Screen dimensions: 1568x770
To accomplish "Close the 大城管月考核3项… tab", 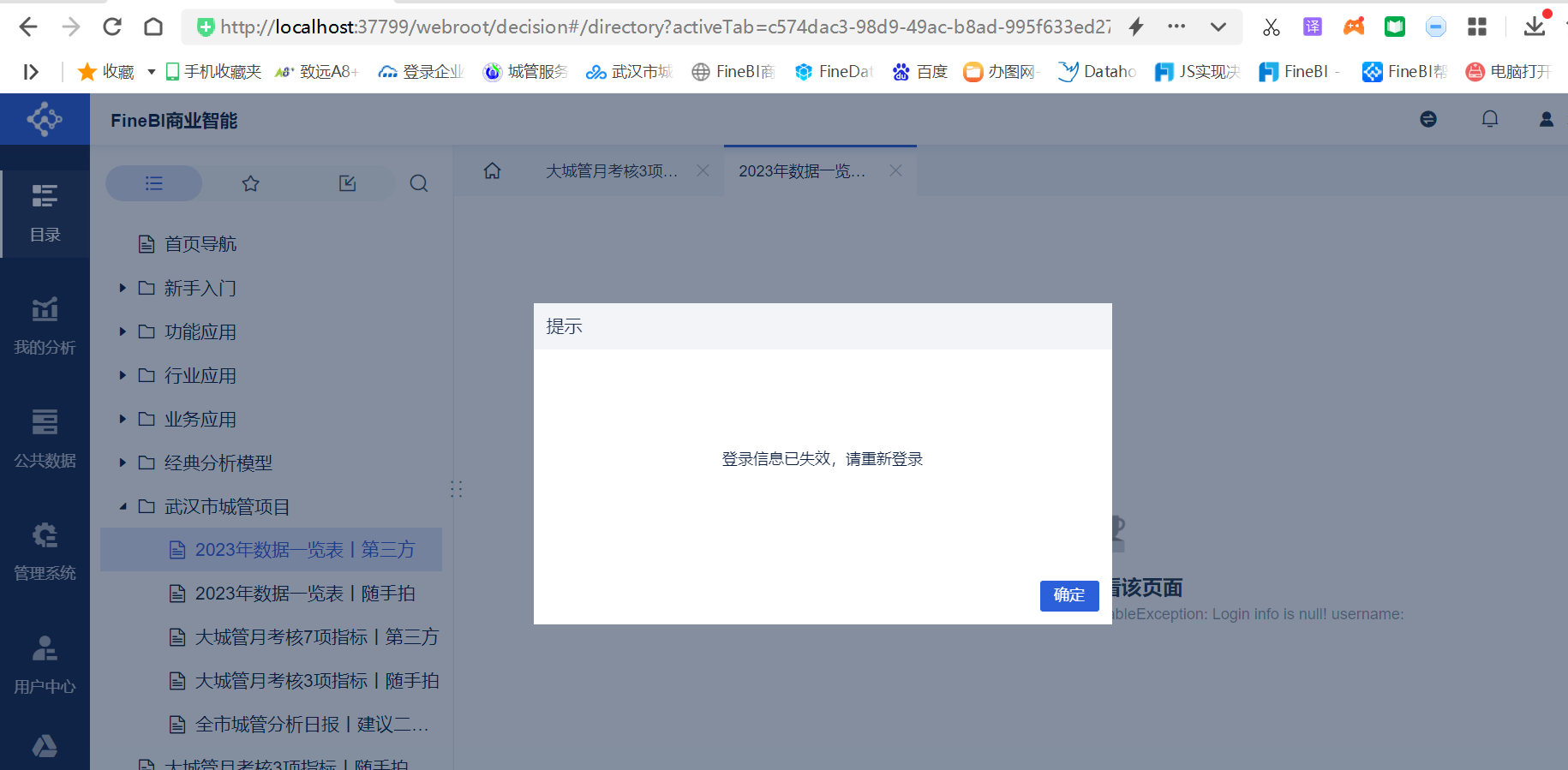I will 703,170.
